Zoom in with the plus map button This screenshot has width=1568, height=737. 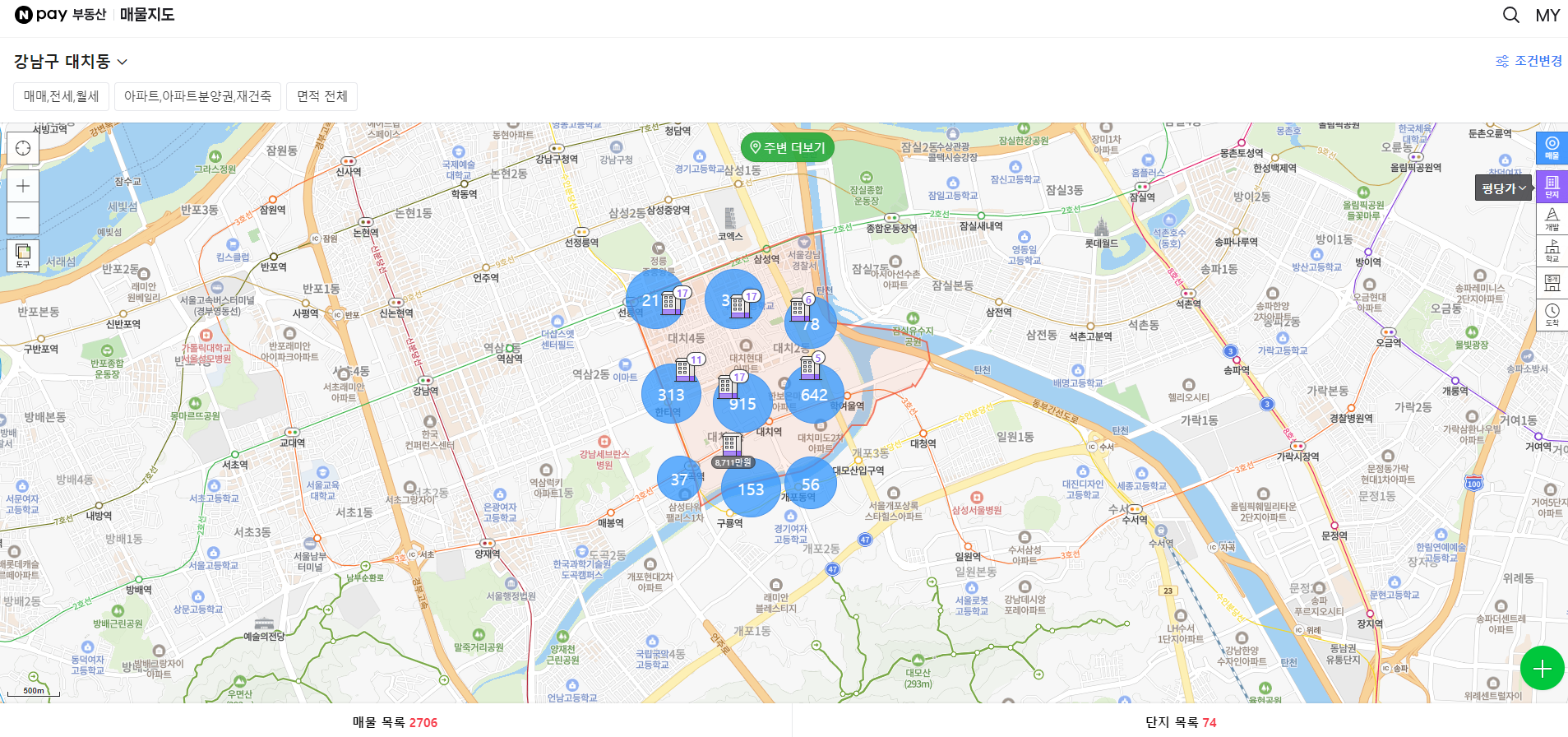[23, 186]
